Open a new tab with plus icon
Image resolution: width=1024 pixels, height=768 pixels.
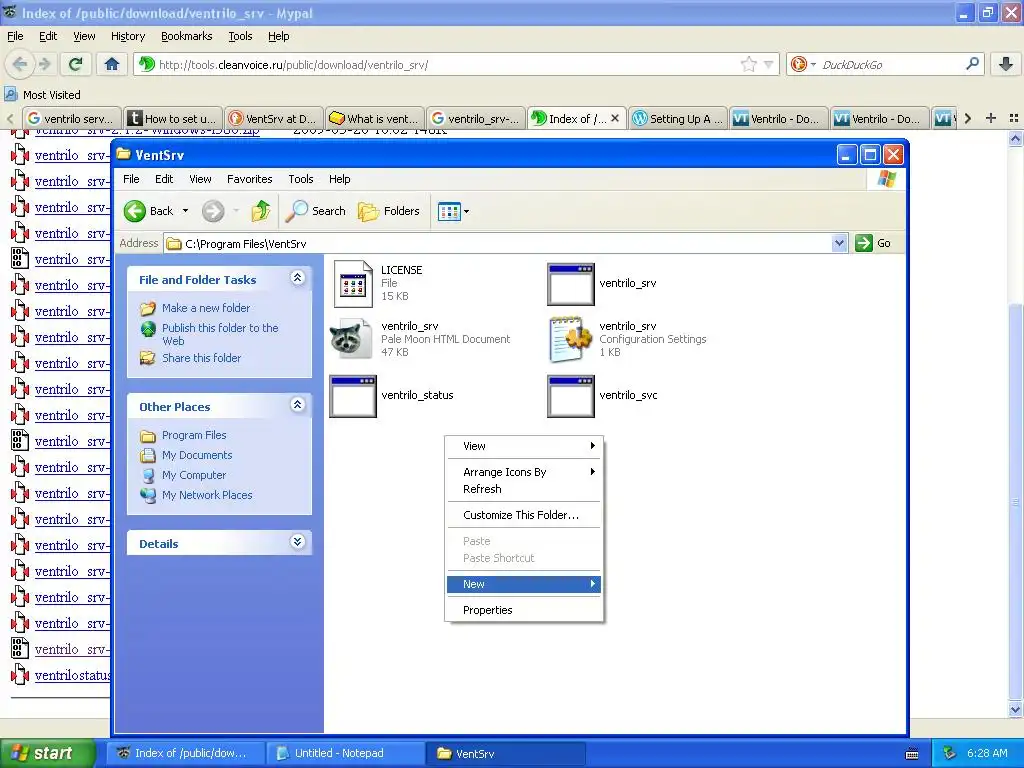pos(991,118)
